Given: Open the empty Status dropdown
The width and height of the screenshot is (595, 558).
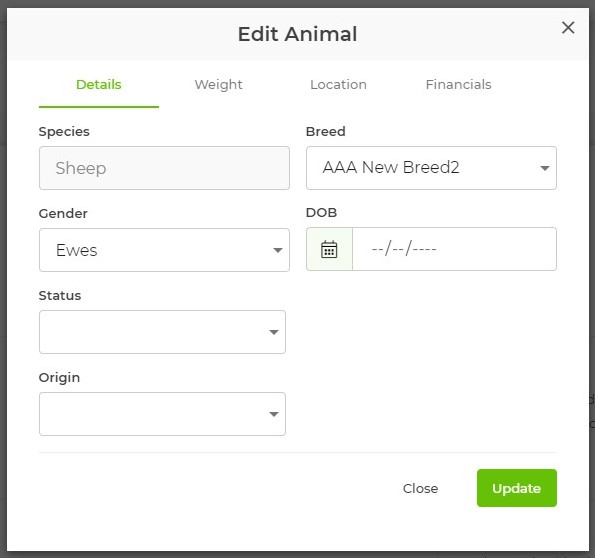Looking at the screenshot, I should point(162,332).
